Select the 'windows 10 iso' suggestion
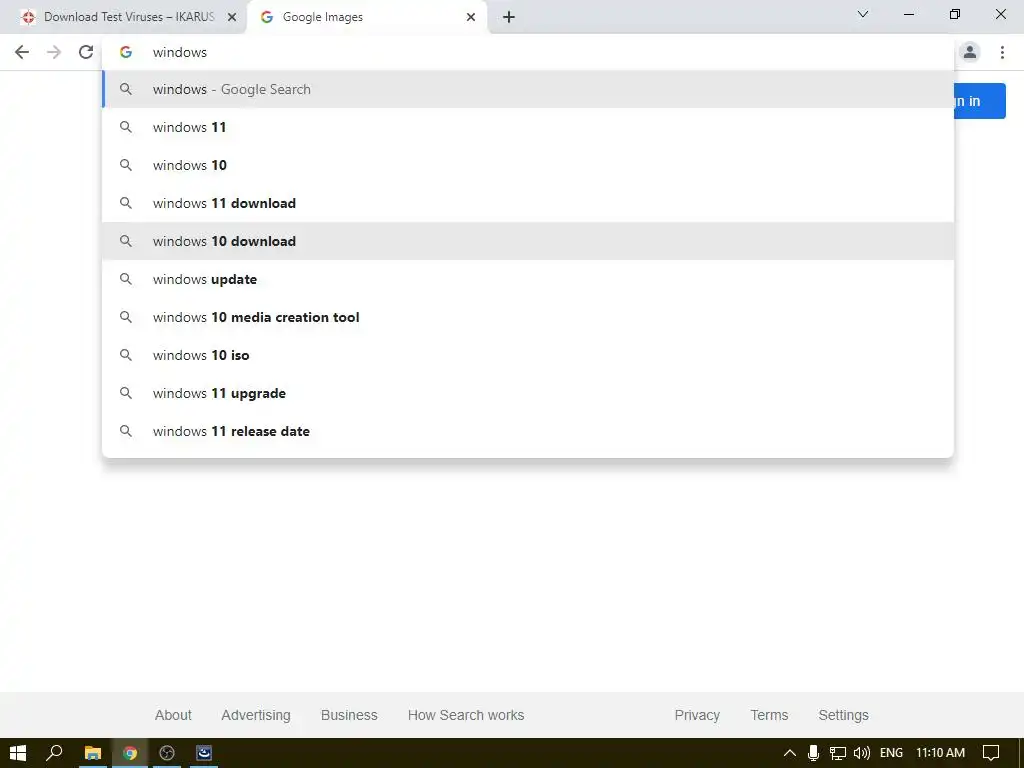The width and height of the screenshot is (1024, 768). point(528,355)
